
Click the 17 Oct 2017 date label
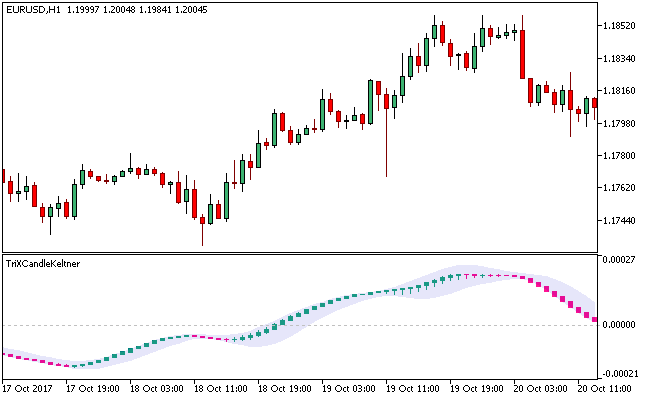click(27, 389)
